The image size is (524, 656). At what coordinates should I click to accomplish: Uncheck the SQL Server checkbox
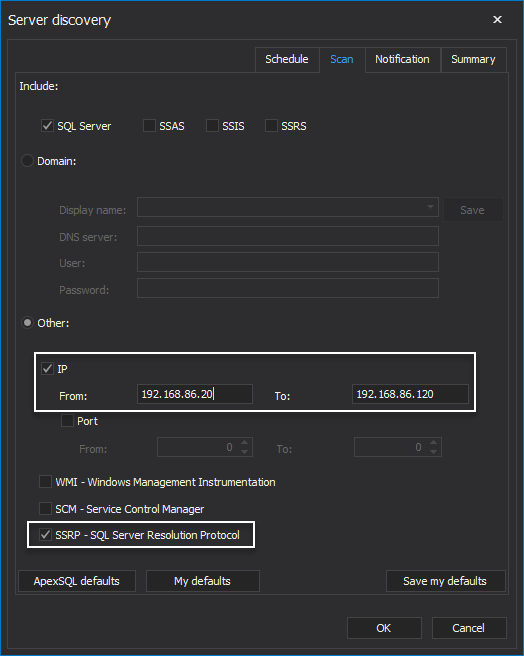47,126
